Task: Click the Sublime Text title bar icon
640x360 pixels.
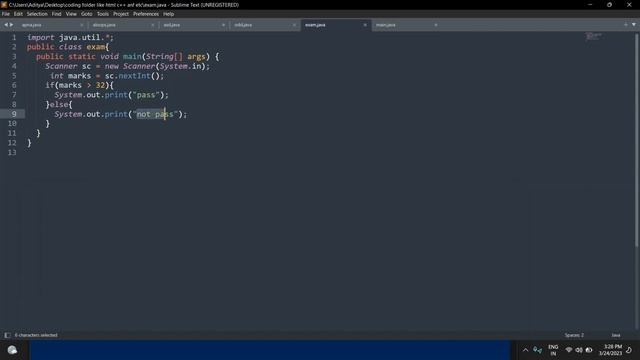Action: click(x=4, y=4)
